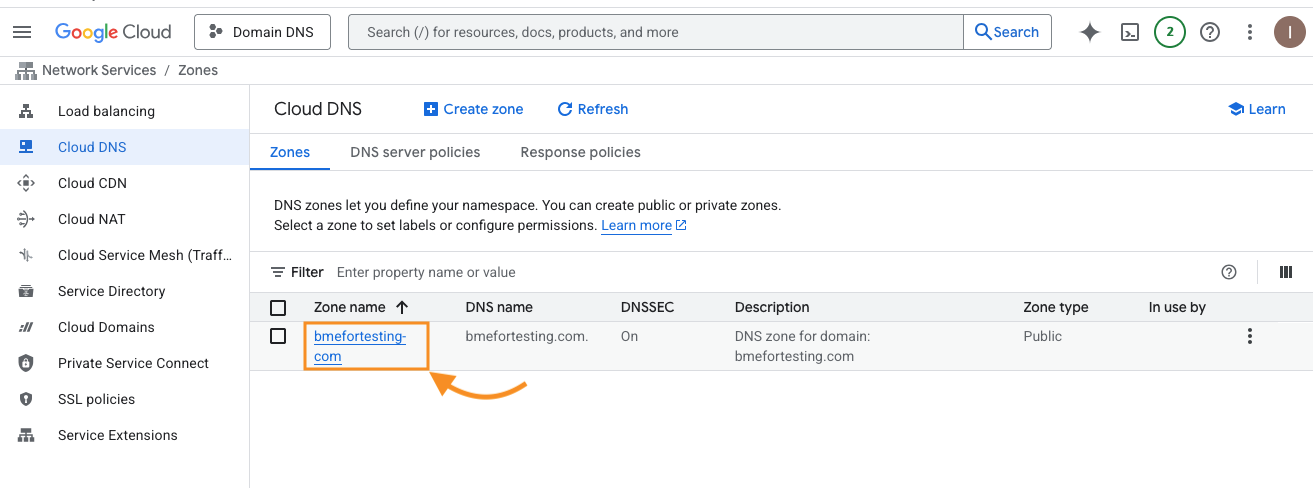Image resolution: width=1313 pixels, height=488 pixels.
Task: Click the Refresh button
Action: [593, 109]
